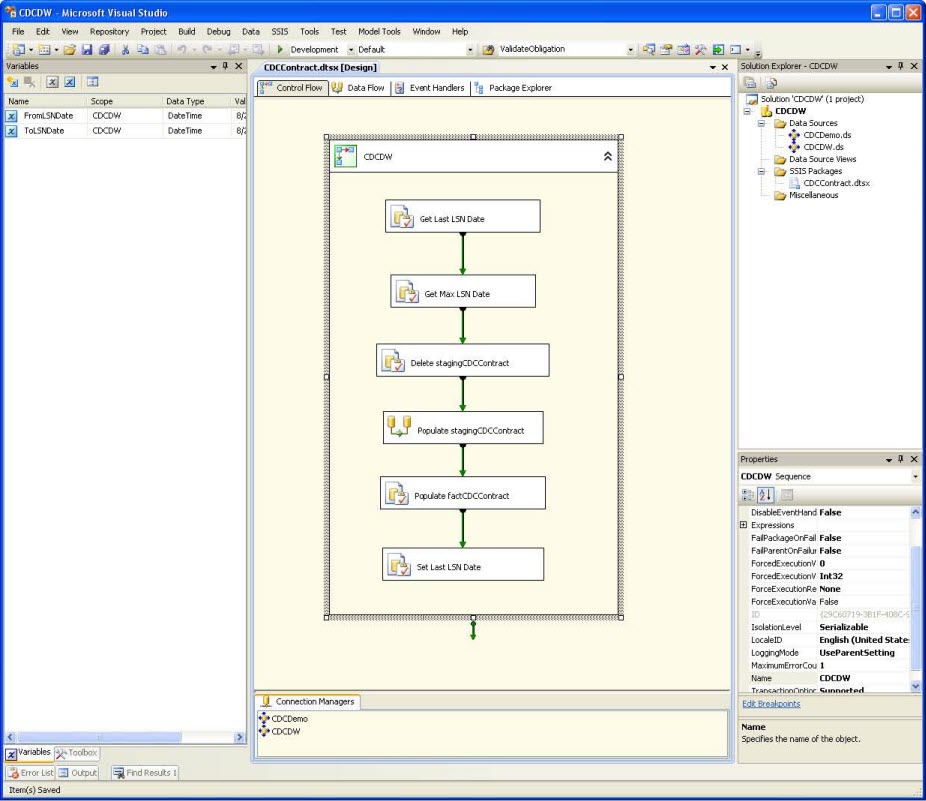Click the Alphabetical sort icon in Properties
The height and width of the screenshot is (801, 926).
click(767, 495)
